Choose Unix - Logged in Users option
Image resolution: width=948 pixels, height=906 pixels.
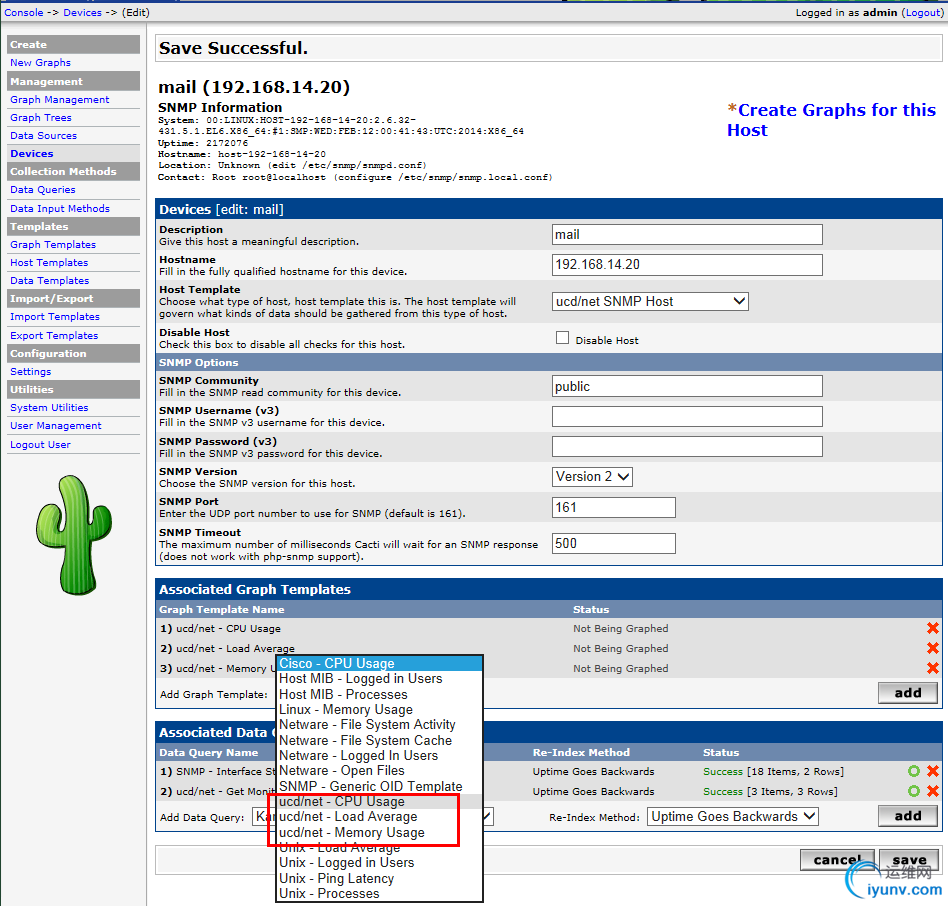(x=380, y=862)
